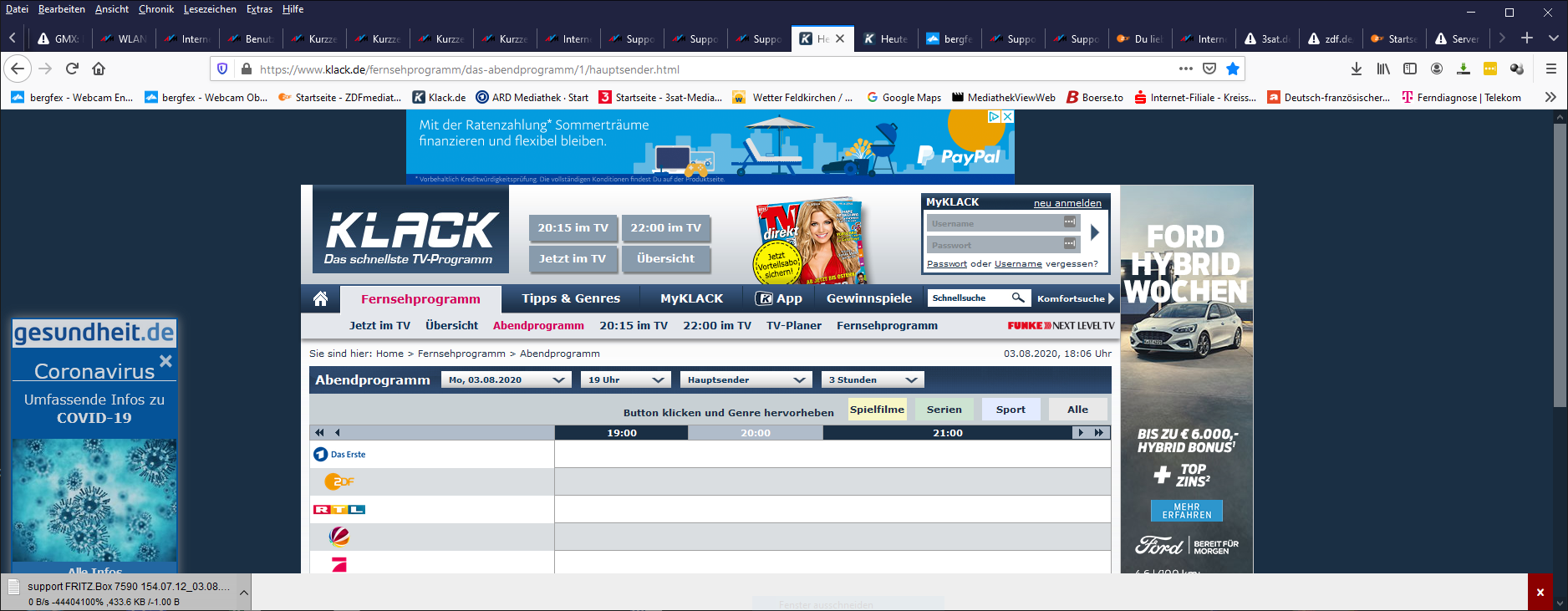The width and height of the screenshot is (1568, 611).
Task: Open the Das Erste channel logo
Action: click(339, 455)
